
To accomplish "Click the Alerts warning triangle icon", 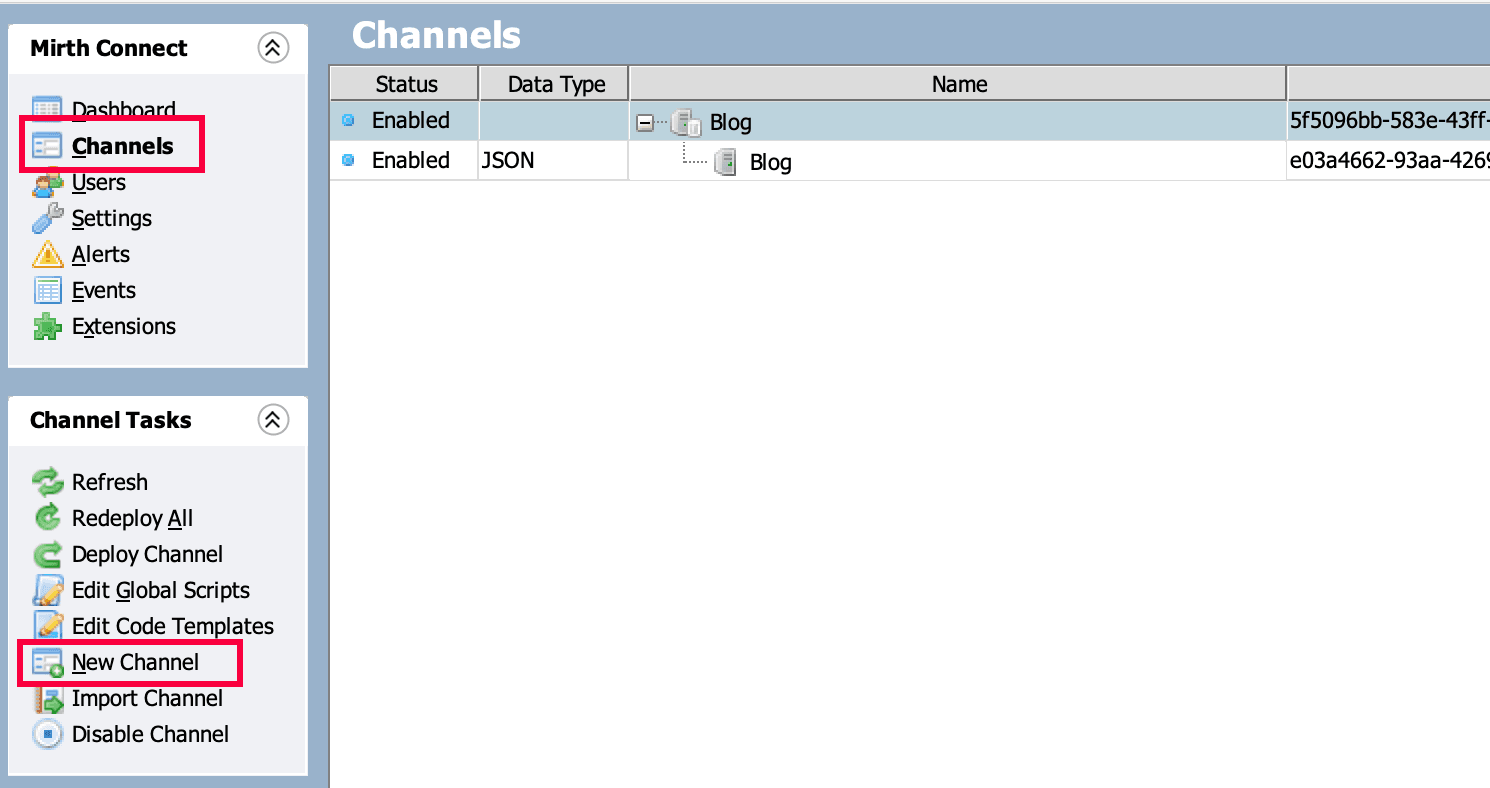I will click(x=47, y=254).
